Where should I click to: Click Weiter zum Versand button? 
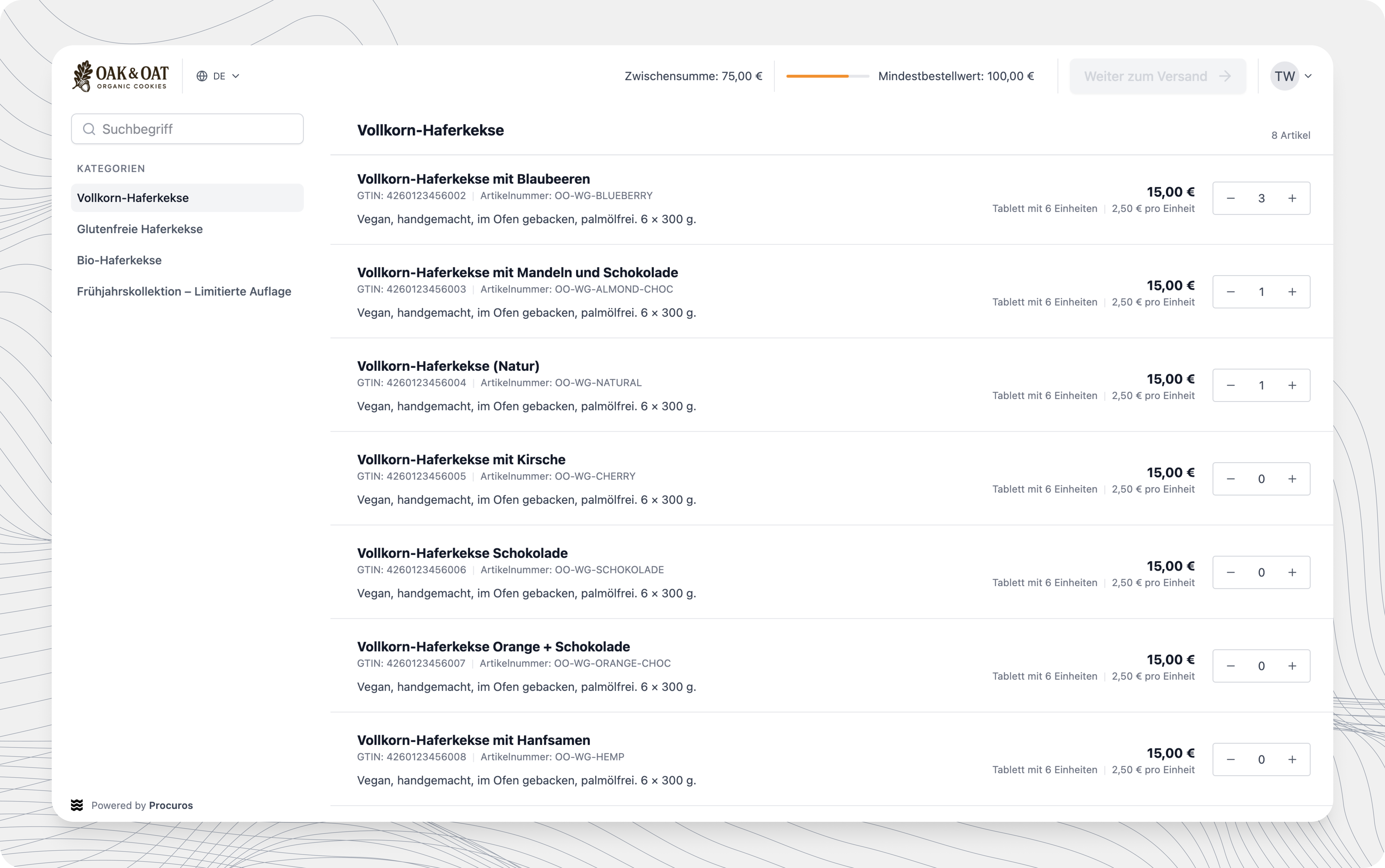tap(1157, 76)
